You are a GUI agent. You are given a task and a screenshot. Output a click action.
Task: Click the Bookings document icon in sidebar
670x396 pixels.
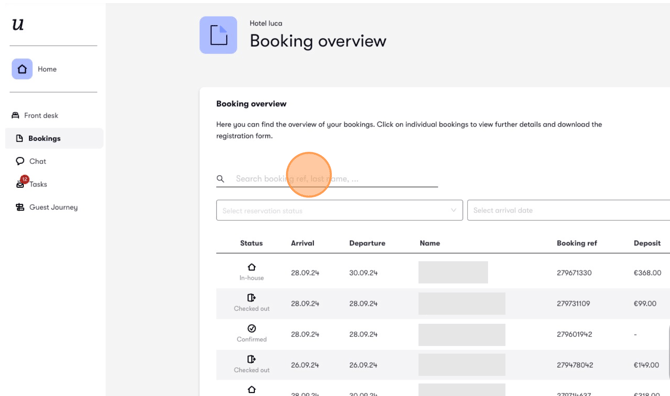(x=19, y=138)
